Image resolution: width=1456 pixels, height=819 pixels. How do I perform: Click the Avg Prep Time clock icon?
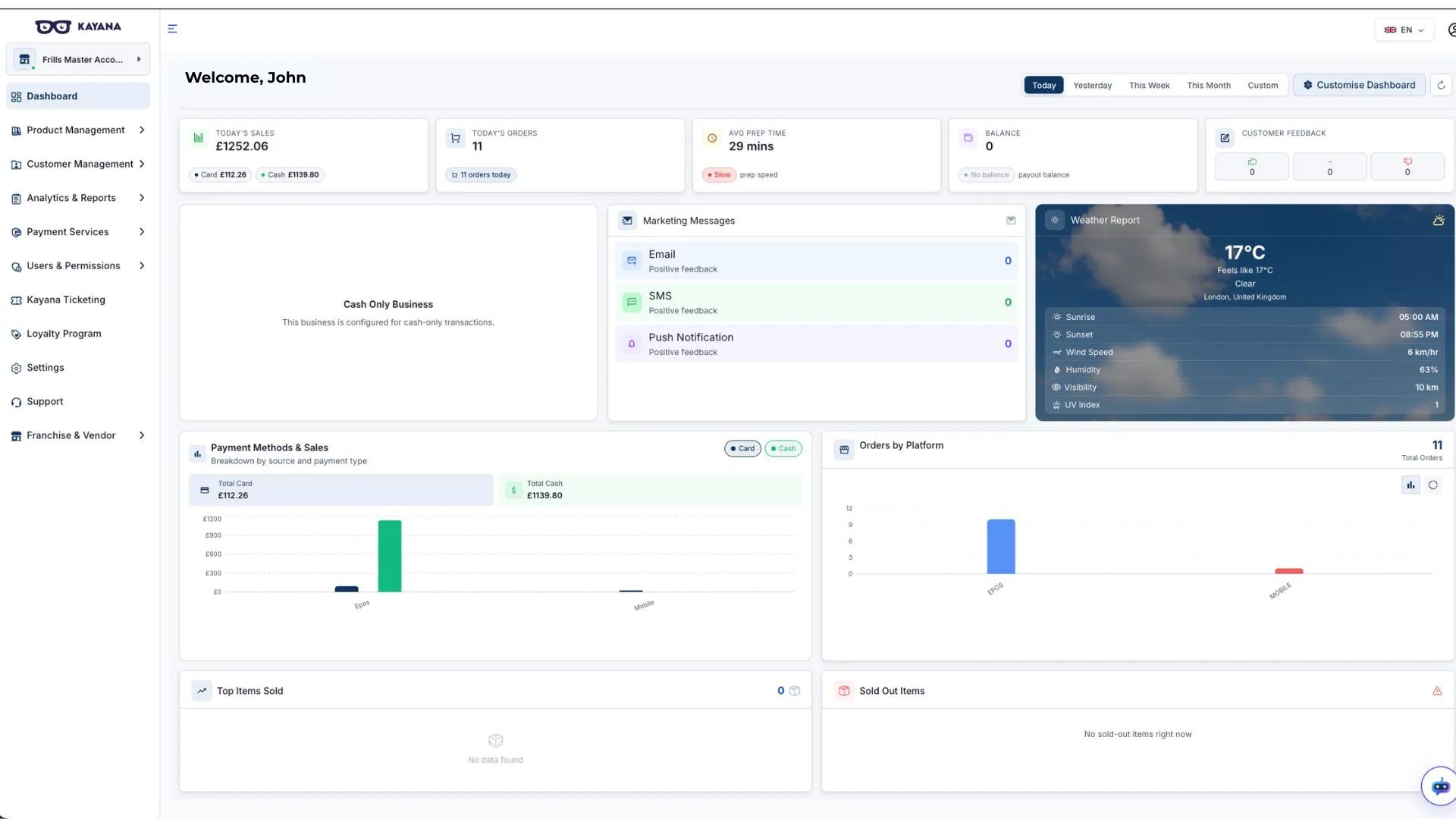(711, 138)
